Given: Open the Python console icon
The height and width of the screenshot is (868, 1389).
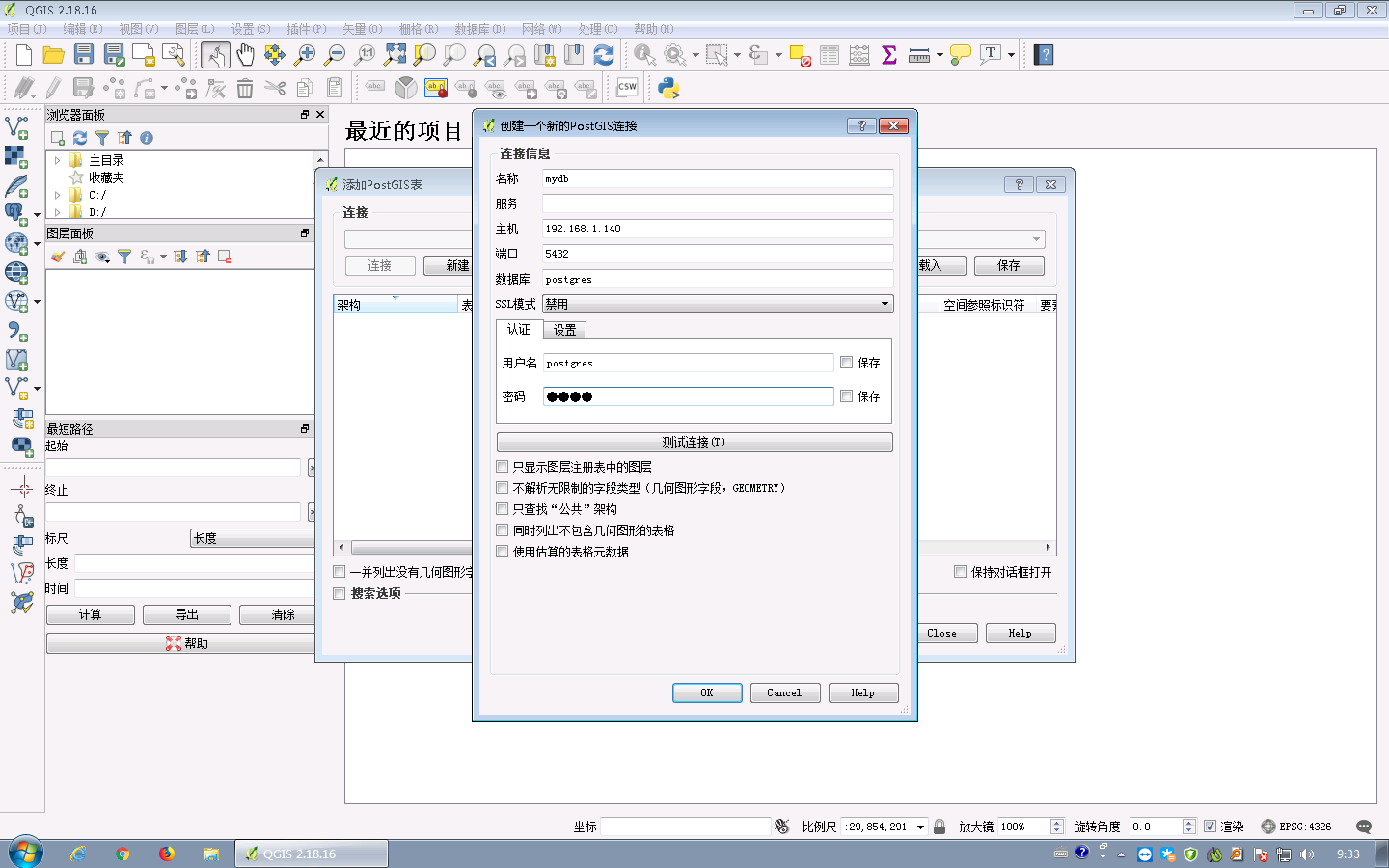Looking at the screenshot, I should (x=668, y=89).
